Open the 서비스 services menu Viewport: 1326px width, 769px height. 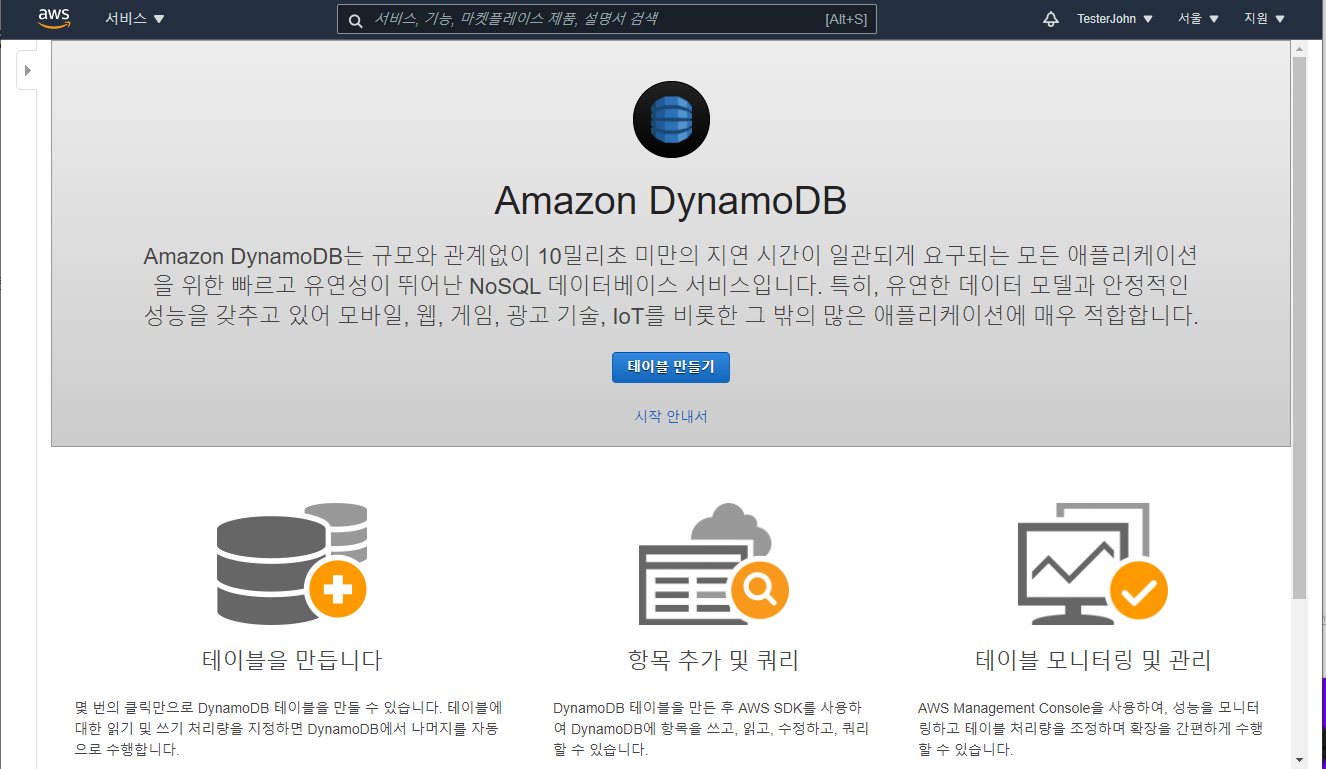135,18
